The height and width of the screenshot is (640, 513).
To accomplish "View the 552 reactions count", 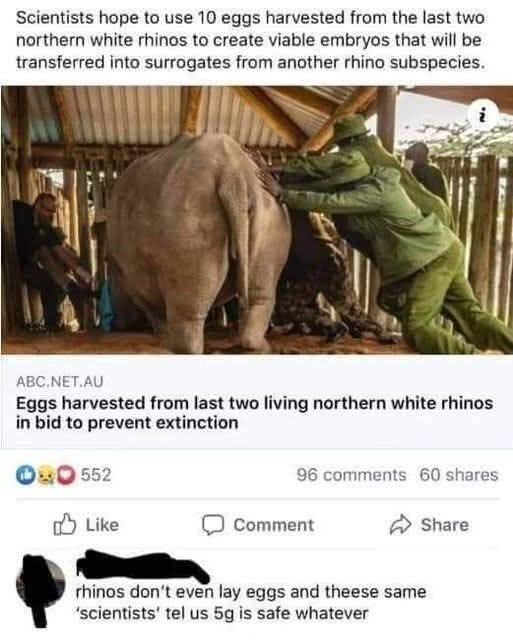I will 95,475.
